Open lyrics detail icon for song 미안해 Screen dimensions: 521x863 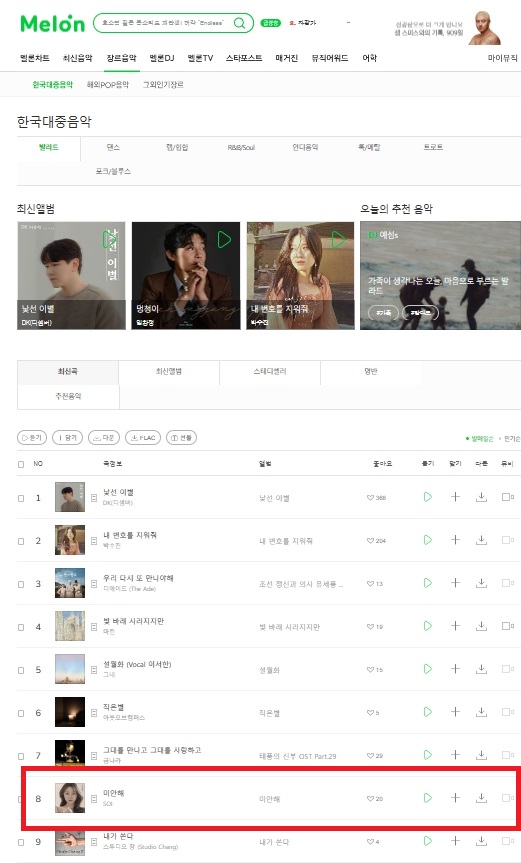pos(94,798)
